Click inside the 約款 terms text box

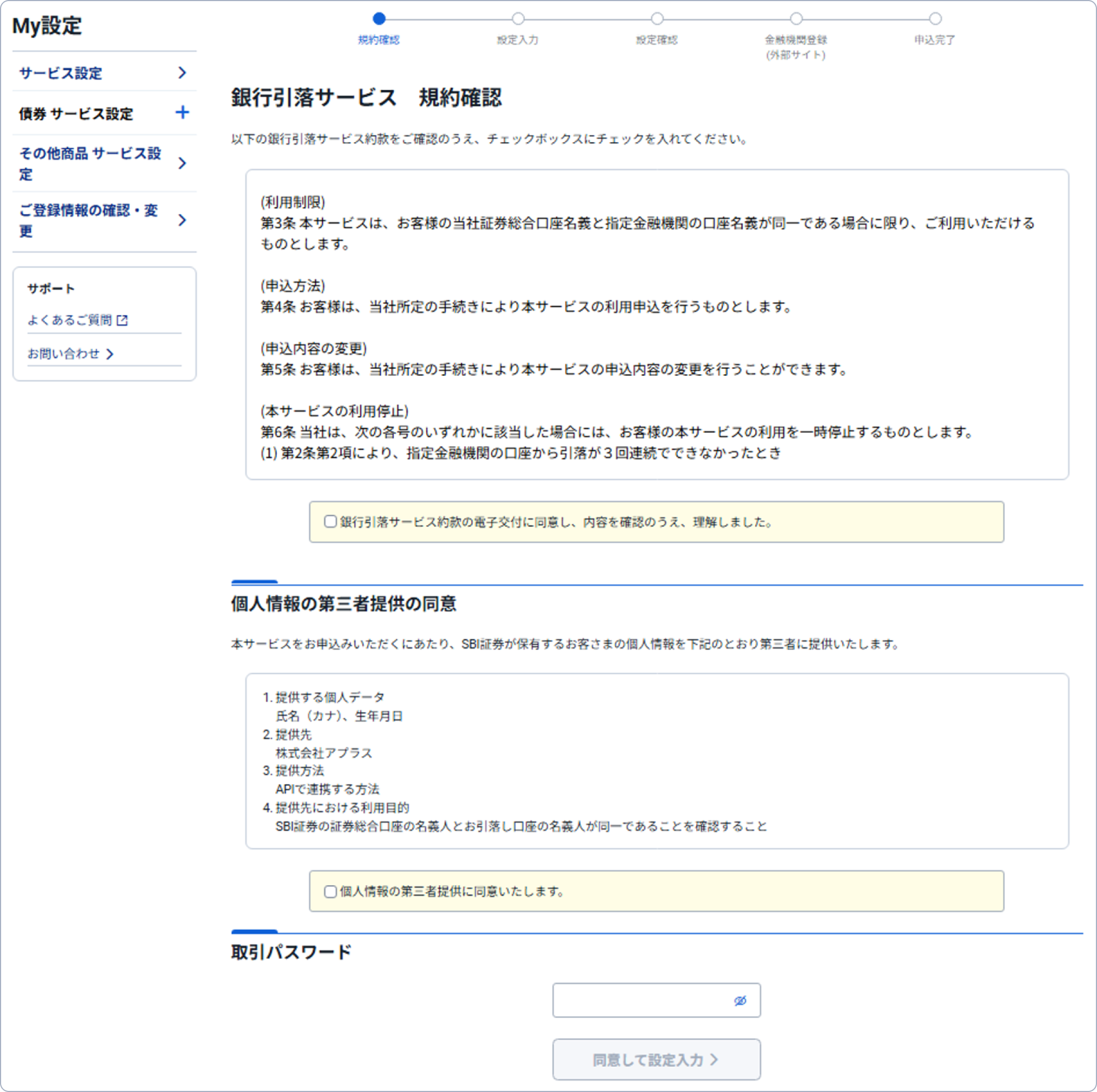click(657, 324)
